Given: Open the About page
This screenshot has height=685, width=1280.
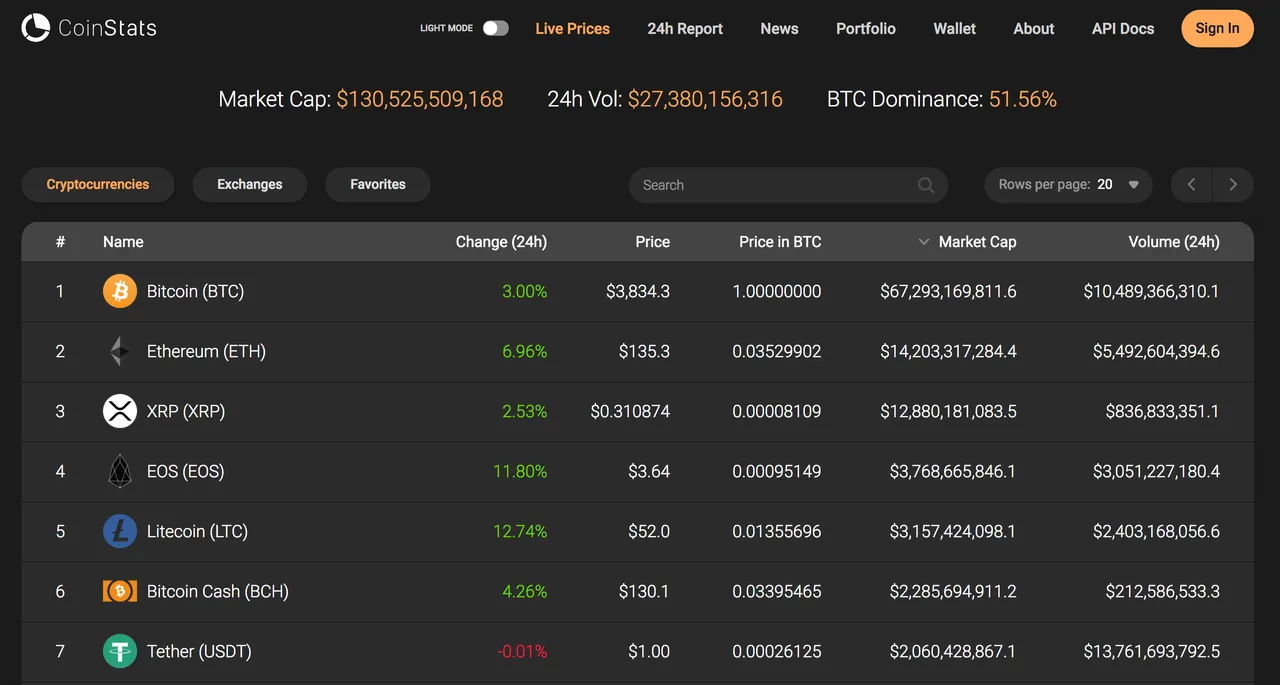Looking at the screenshot, I should pyautogui.click(x=1034, y=29).
